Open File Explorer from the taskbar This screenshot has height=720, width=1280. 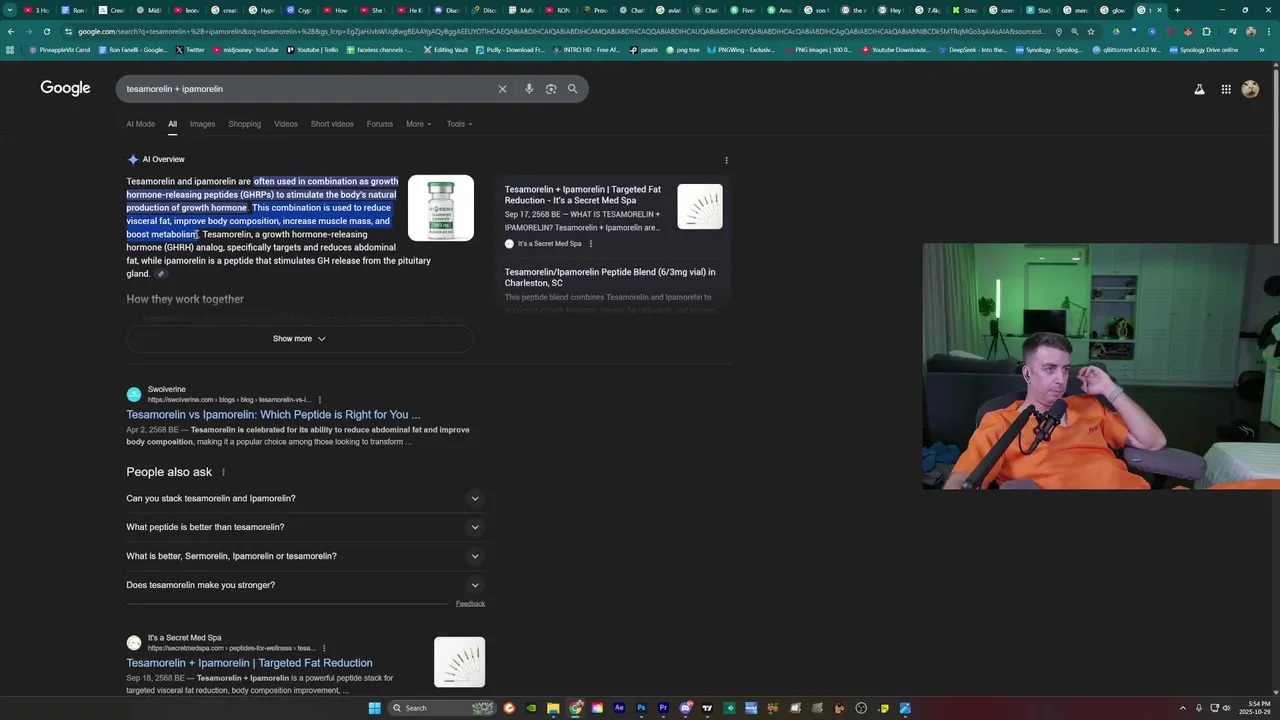[553, 708]
